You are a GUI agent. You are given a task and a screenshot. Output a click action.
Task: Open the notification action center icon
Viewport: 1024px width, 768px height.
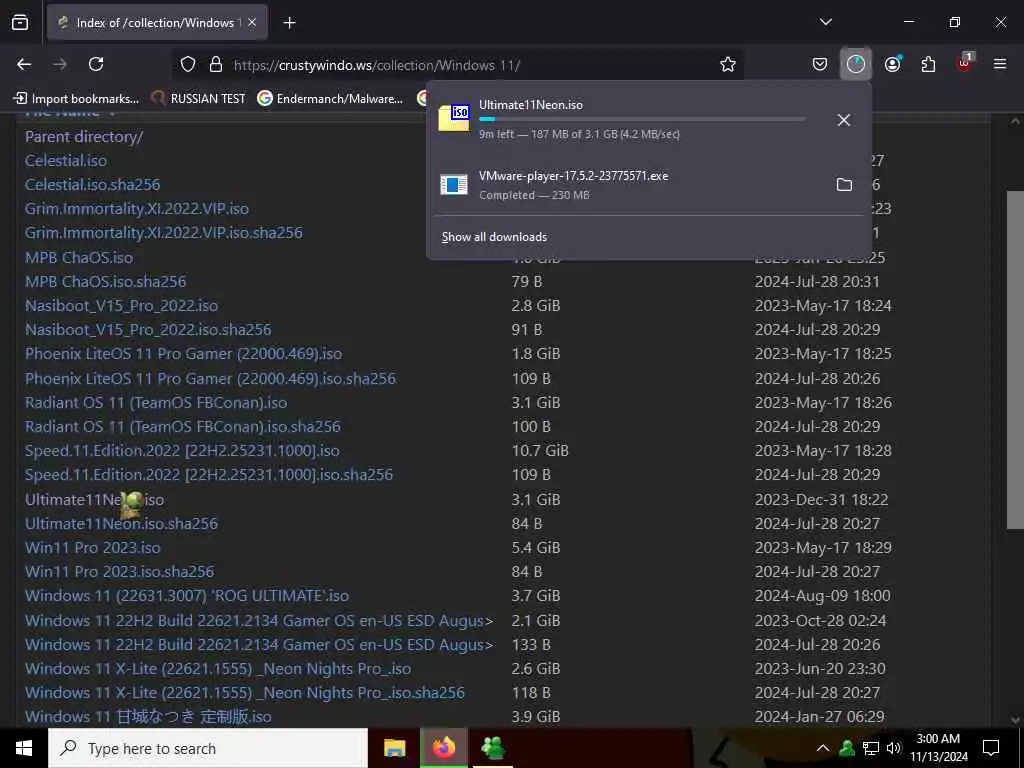click(x=991, y=748)
